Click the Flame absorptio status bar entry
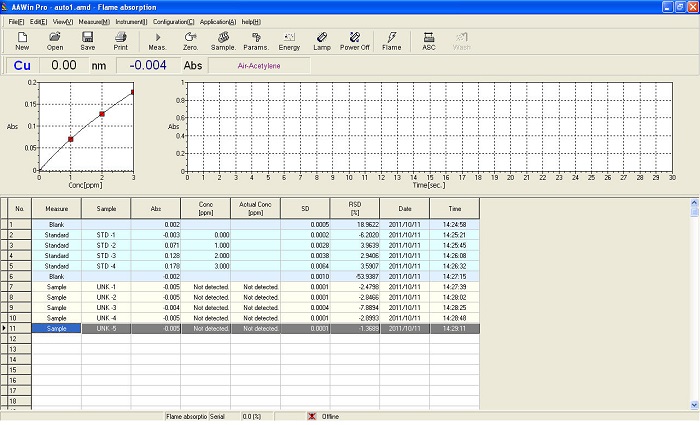The height and width of the screenshot is (425, 700). [x=186, y=416]
